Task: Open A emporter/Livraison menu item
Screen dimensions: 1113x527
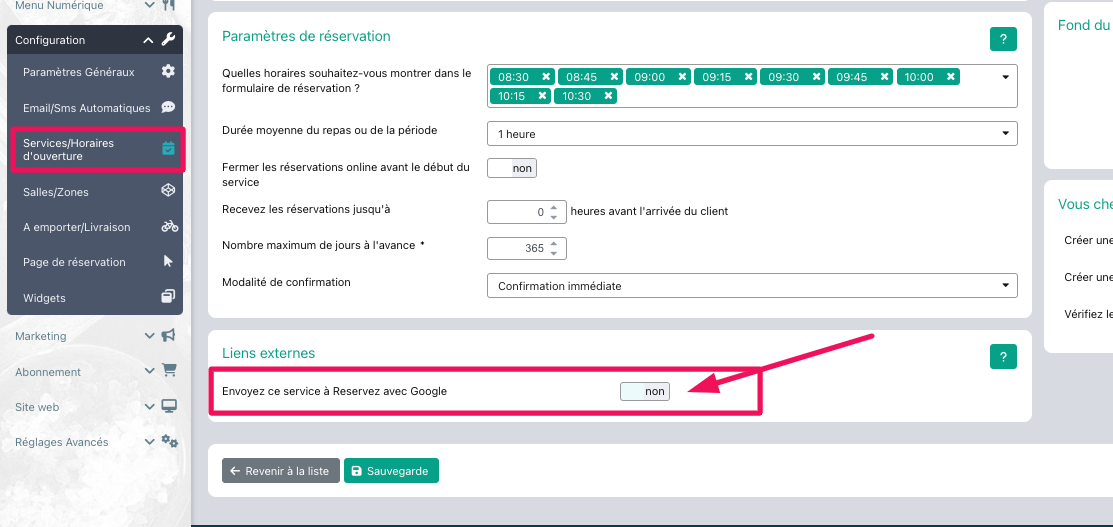Action: point(95,227)
